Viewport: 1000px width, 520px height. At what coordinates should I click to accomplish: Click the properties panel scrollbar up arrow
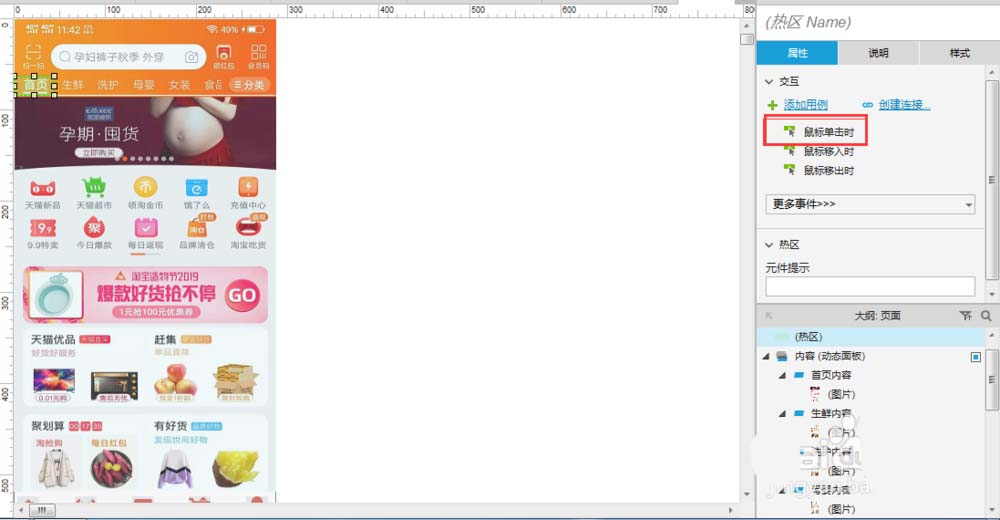[x=992, y=72]
